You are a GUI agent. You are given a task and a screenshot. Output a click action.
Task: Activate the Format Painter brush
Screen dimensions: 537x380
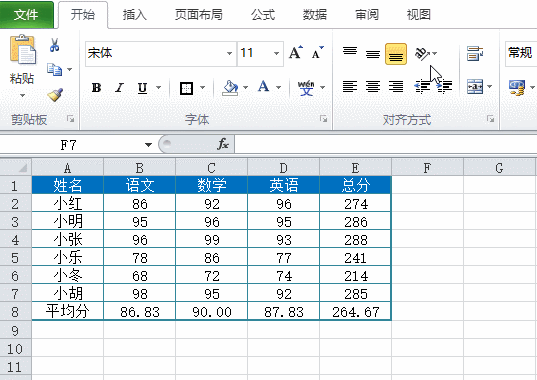(x=55, y=94)
